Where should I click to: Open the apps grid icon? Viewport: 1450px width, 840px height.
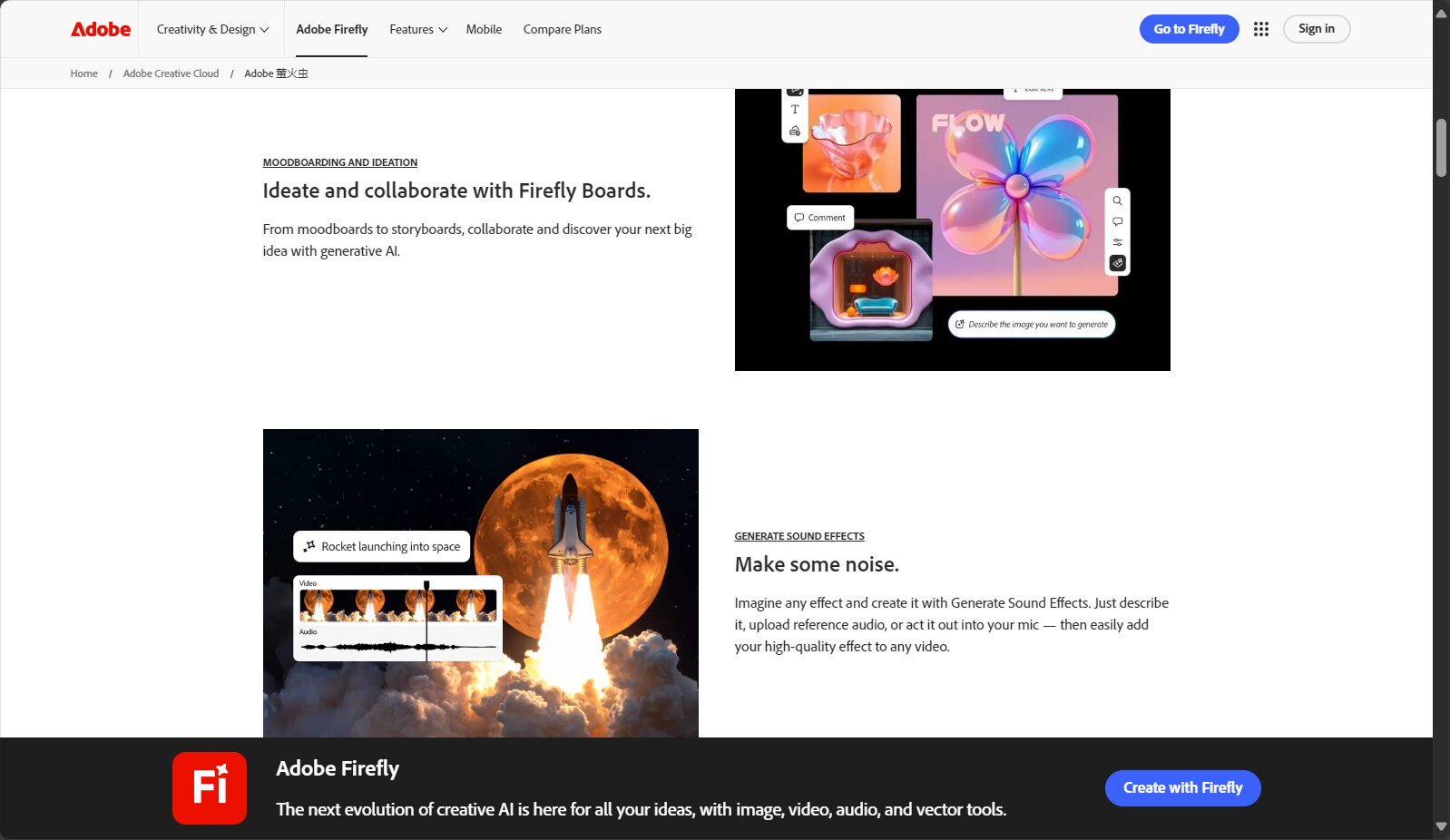(1261, 29)
